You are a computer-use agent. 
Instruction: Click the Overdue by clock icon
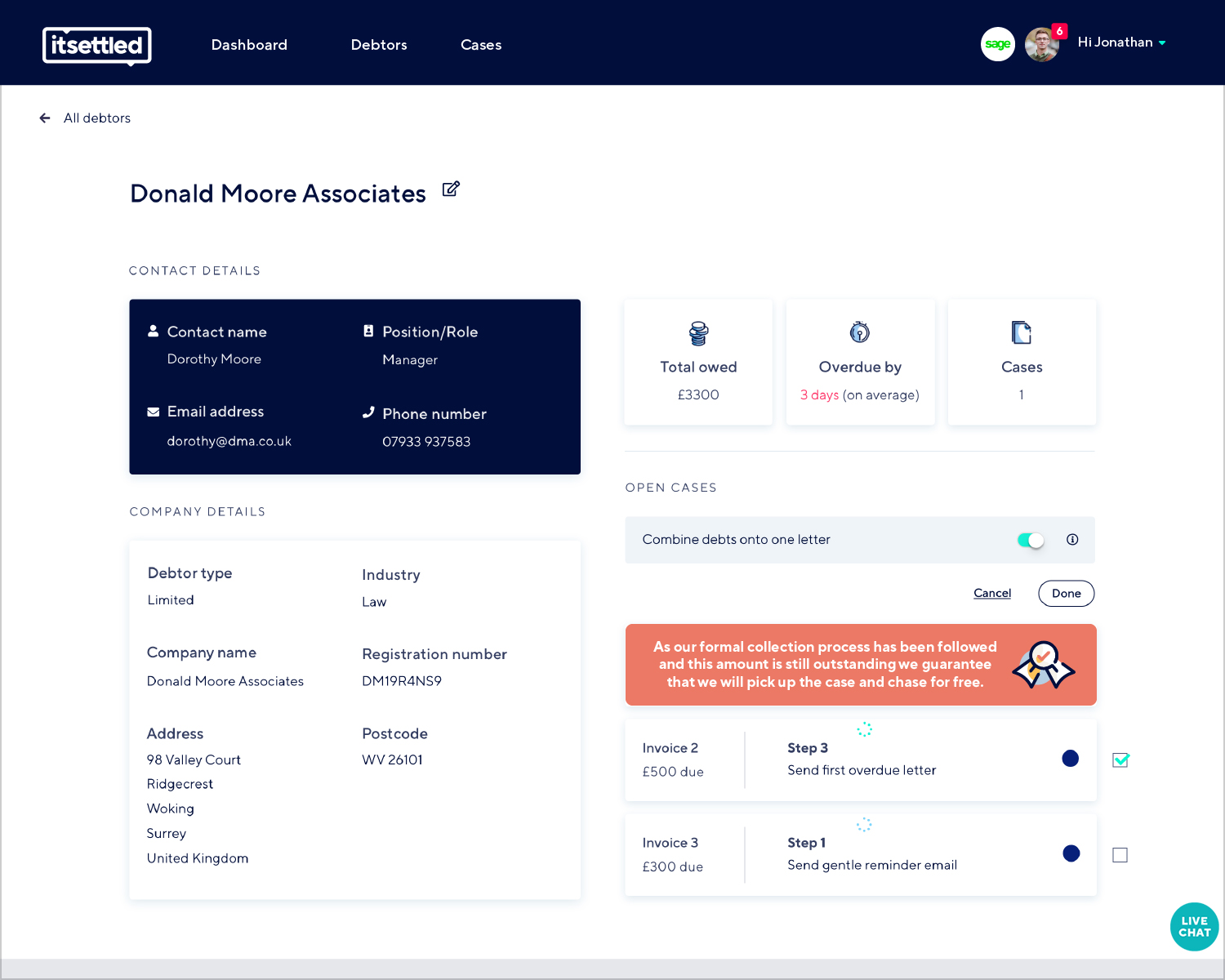[x=860, y=333]
